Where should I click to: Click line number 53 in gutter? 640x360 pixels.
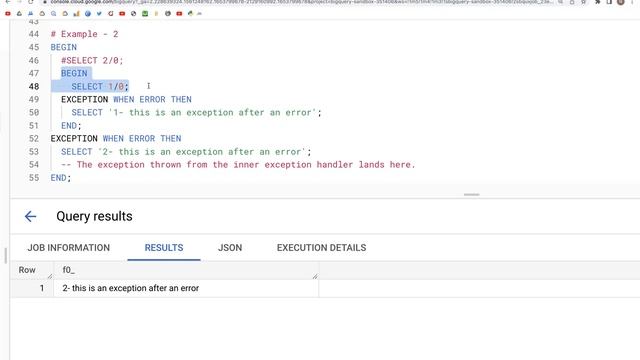[x=34, y=152]
